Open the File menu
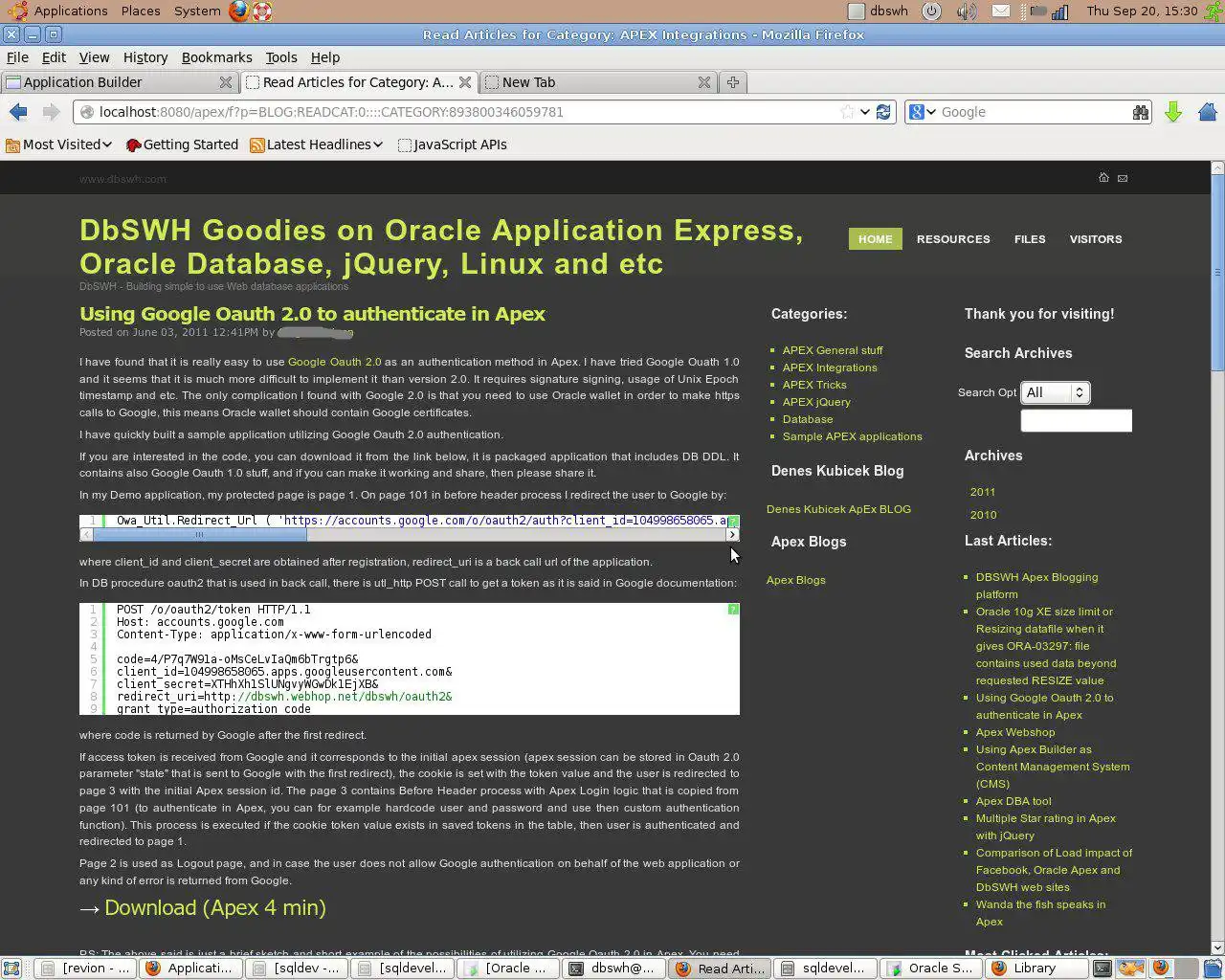 pos(18,57)
